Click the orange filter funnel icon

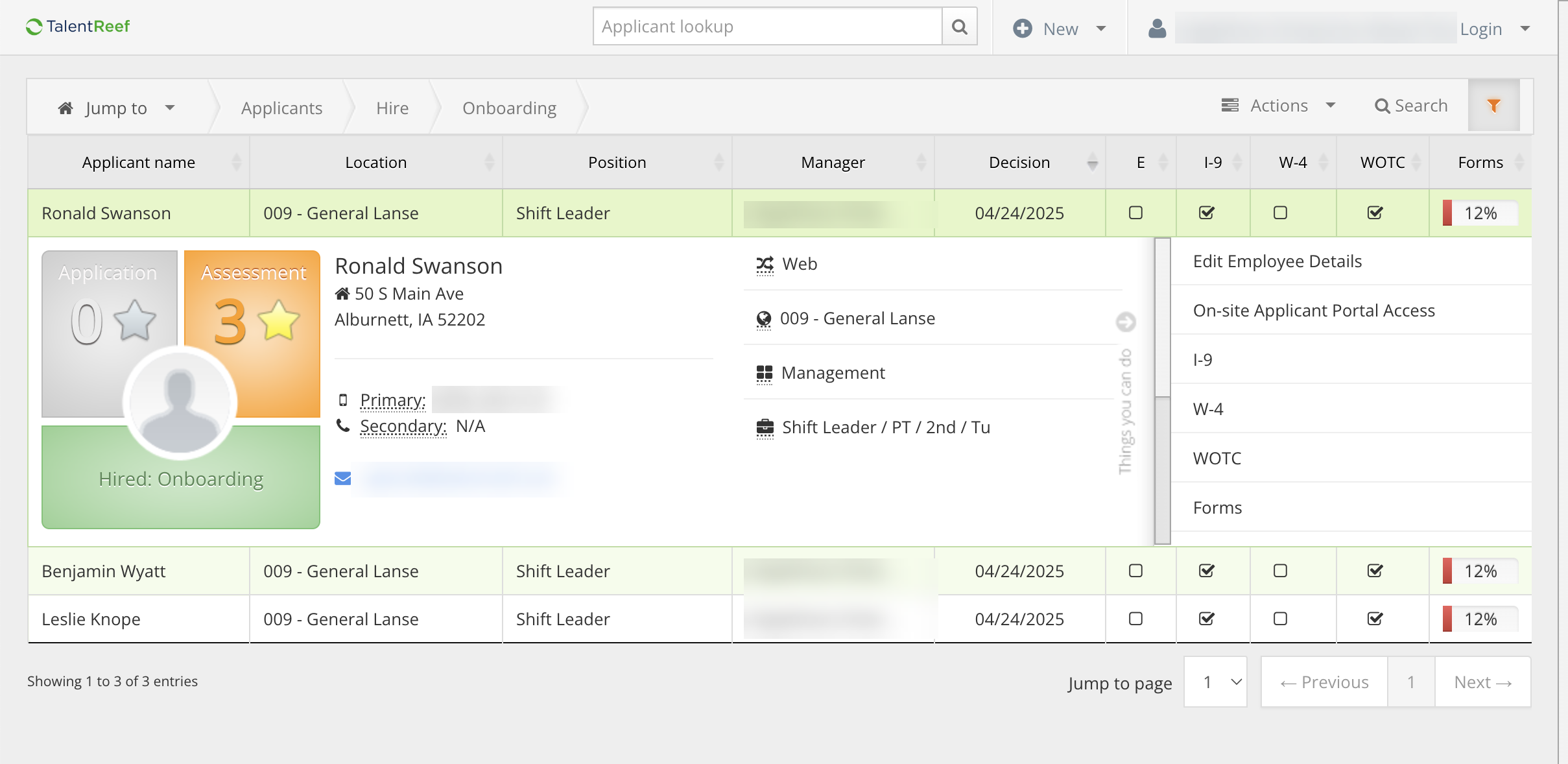click(x=1493, y=106)
